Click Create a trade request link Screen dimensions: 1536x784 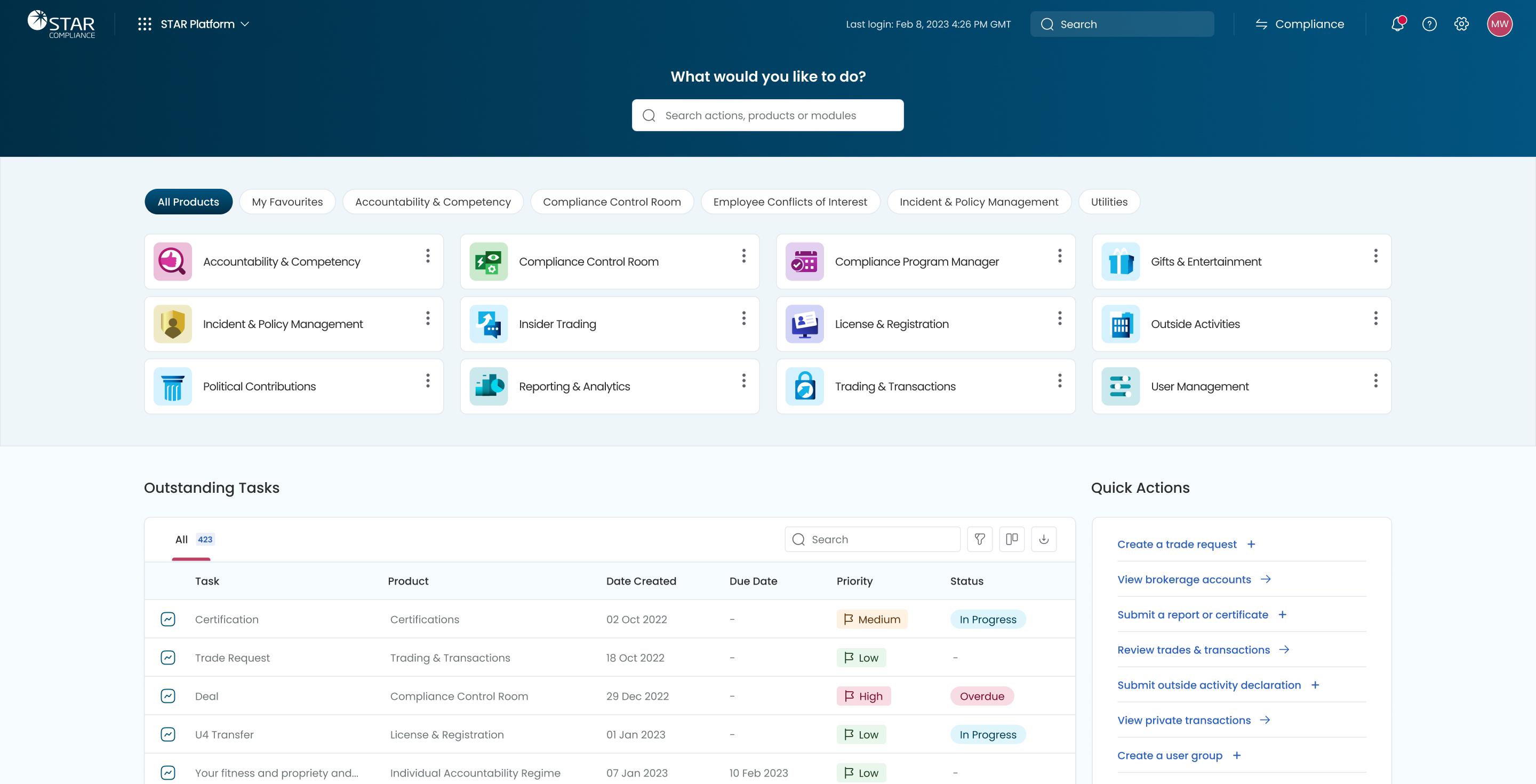[1177, 545]
